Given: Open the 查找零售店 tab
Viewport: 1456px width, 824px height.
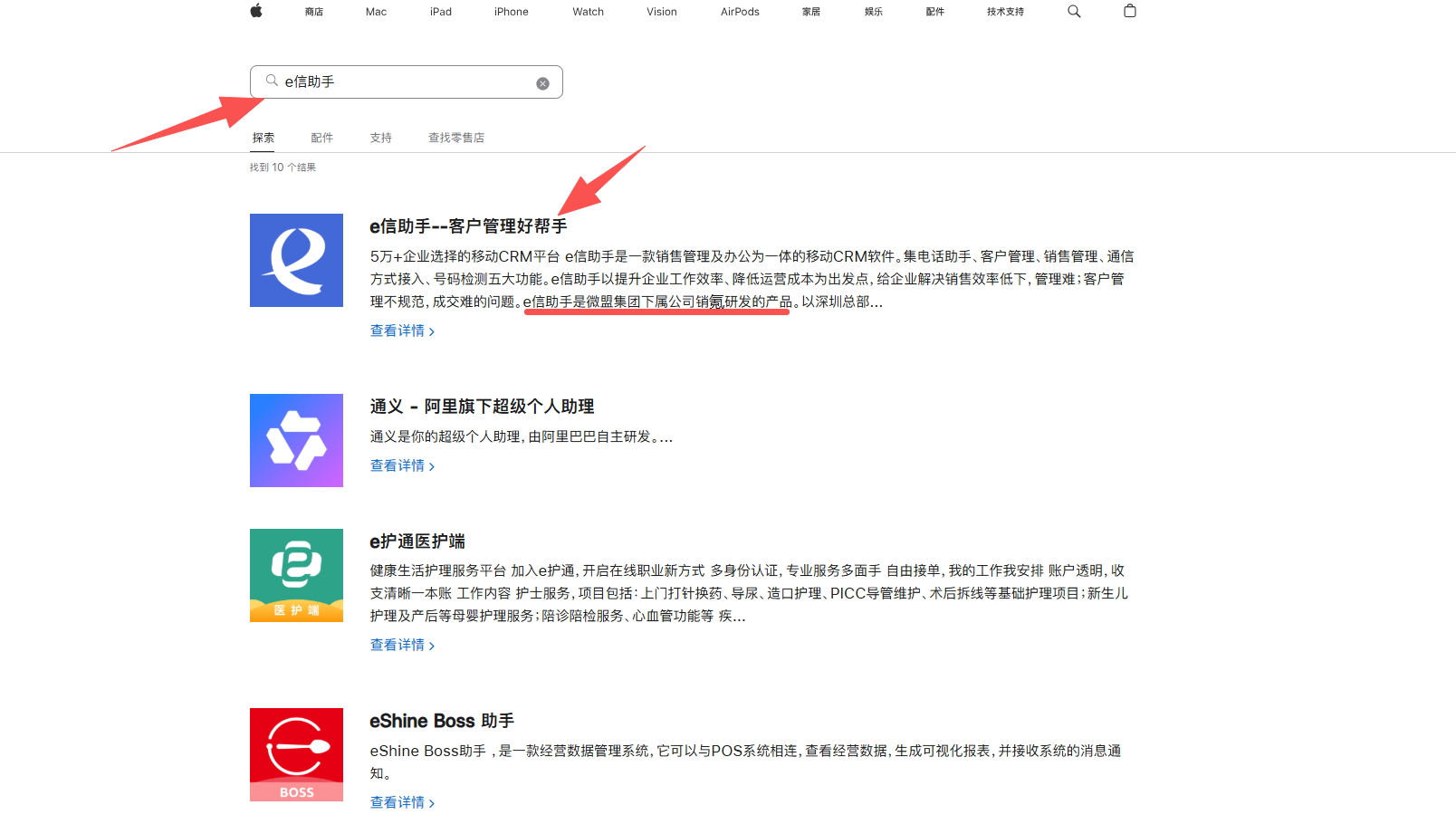Looking at the screenshot, I should point(456,137).
